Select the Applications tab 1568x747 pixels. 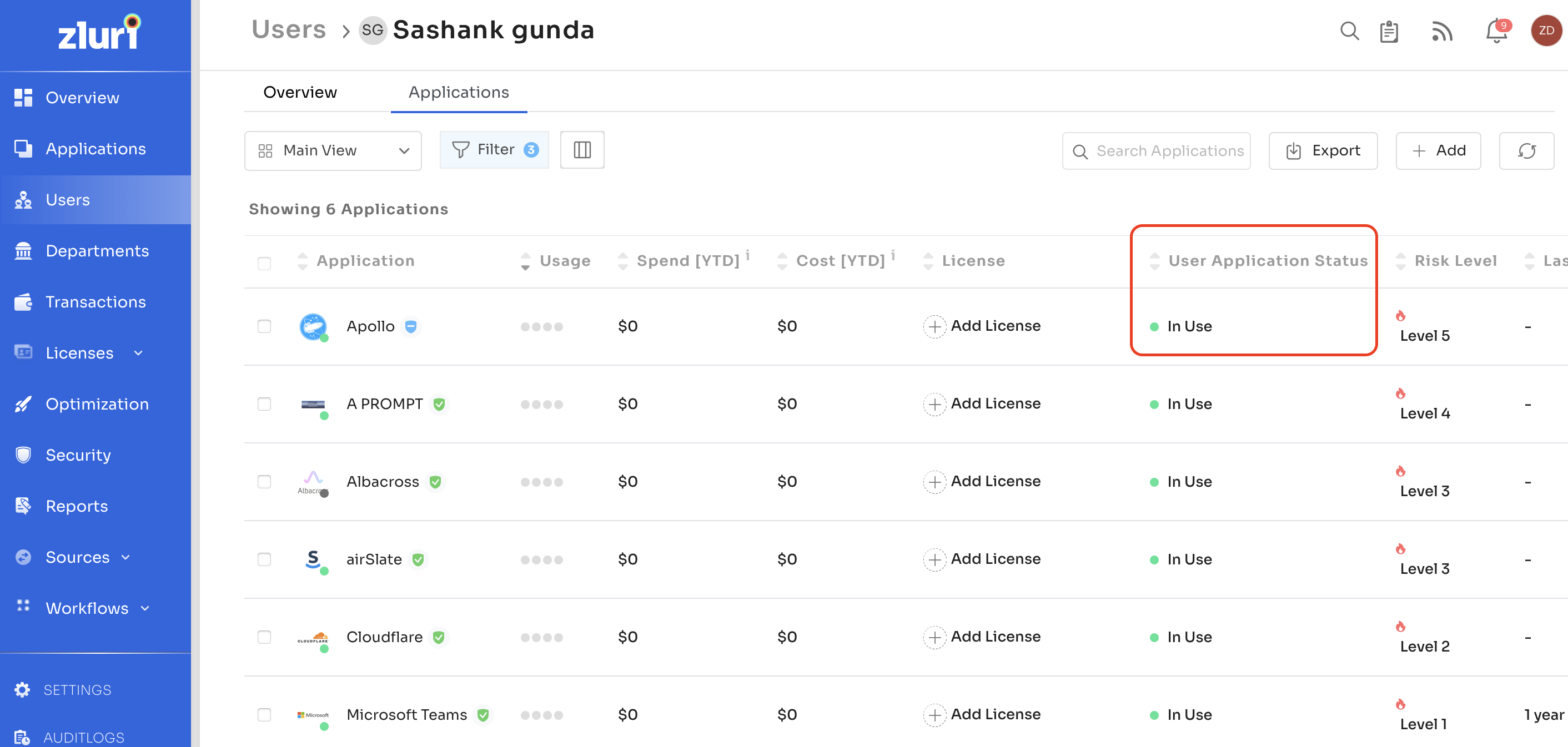[x=458, y=93]
